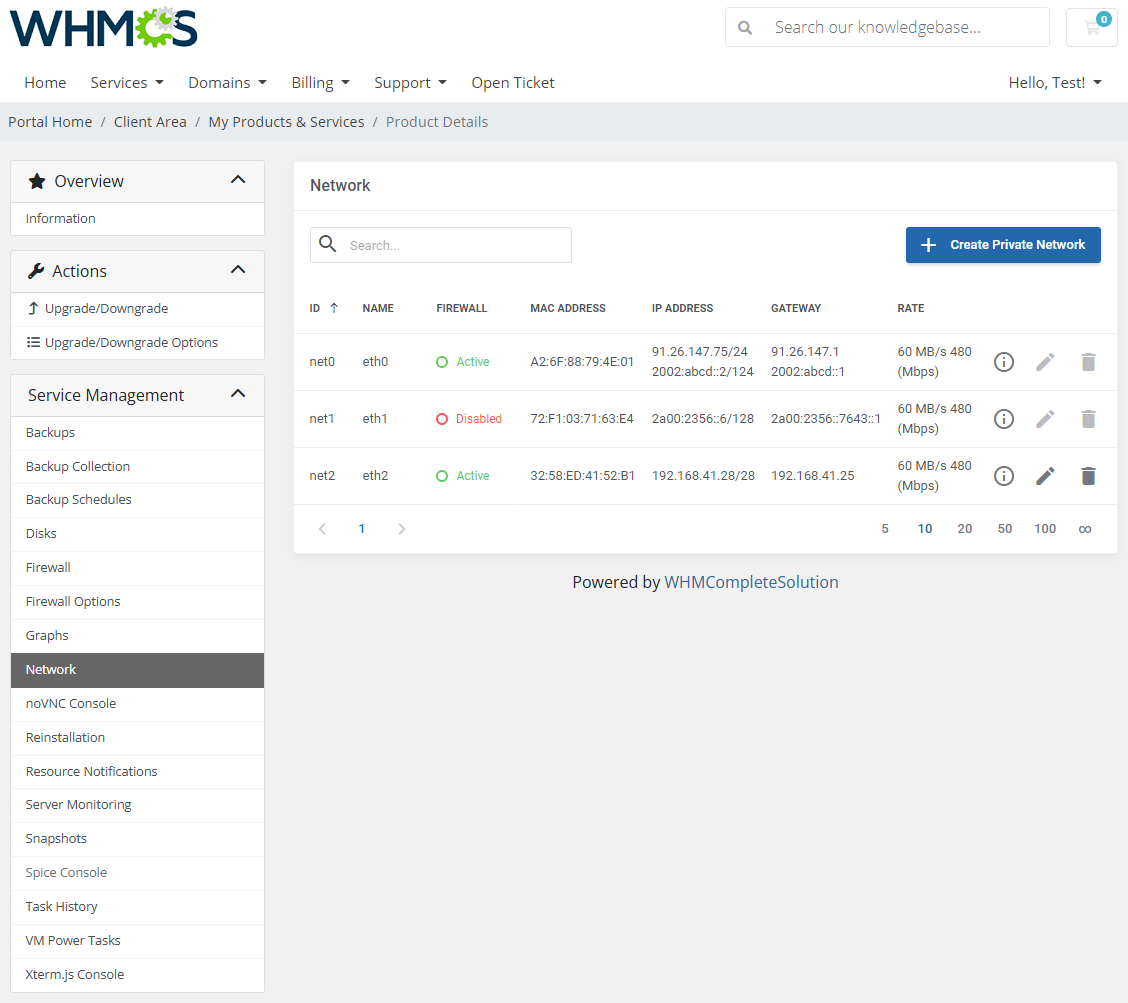Select page 1 in pagination
The height and width of the screenshot is (1003, 1128).
[362, 529]
